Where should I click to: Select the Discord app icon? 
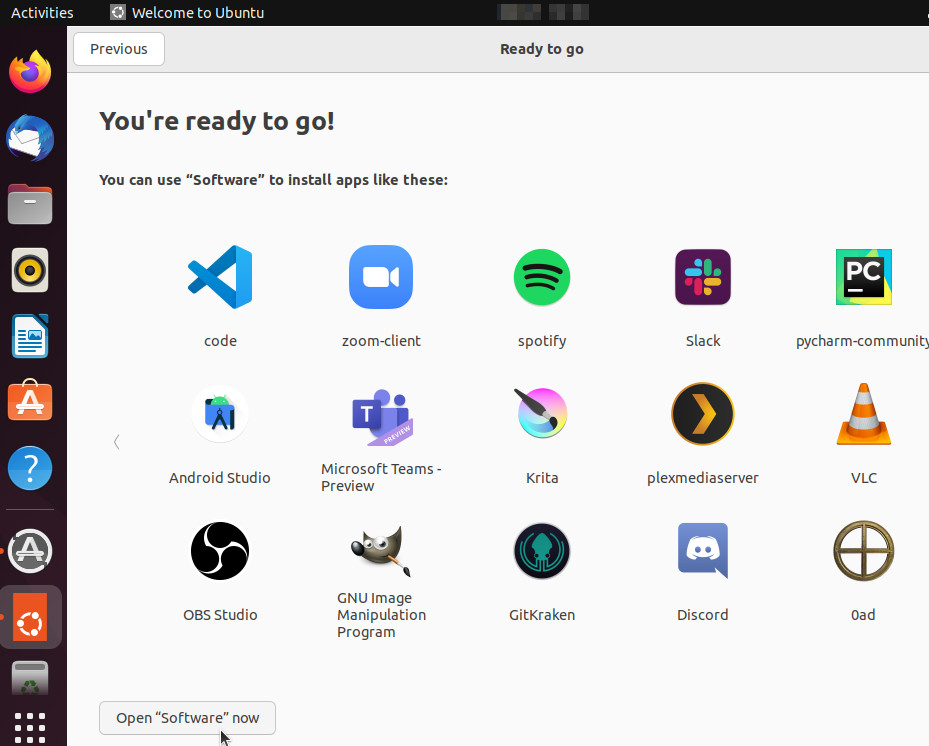tap(703, 550)
